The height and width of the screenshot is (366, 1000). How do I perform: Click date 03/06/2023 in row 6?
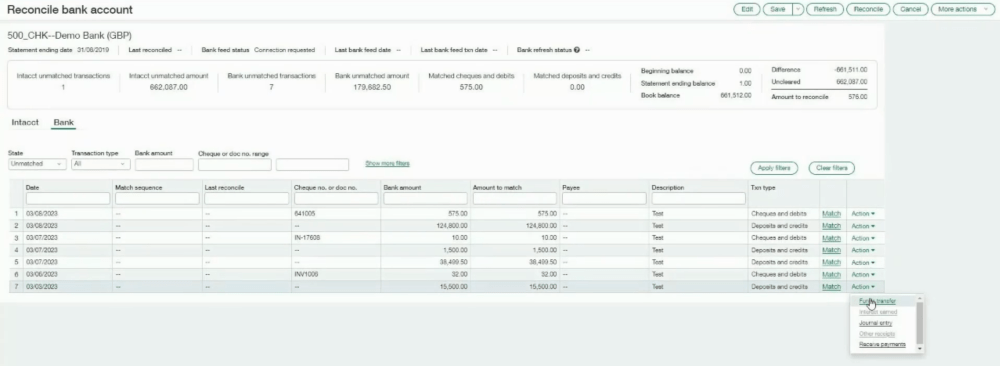(x=41, y=274)
